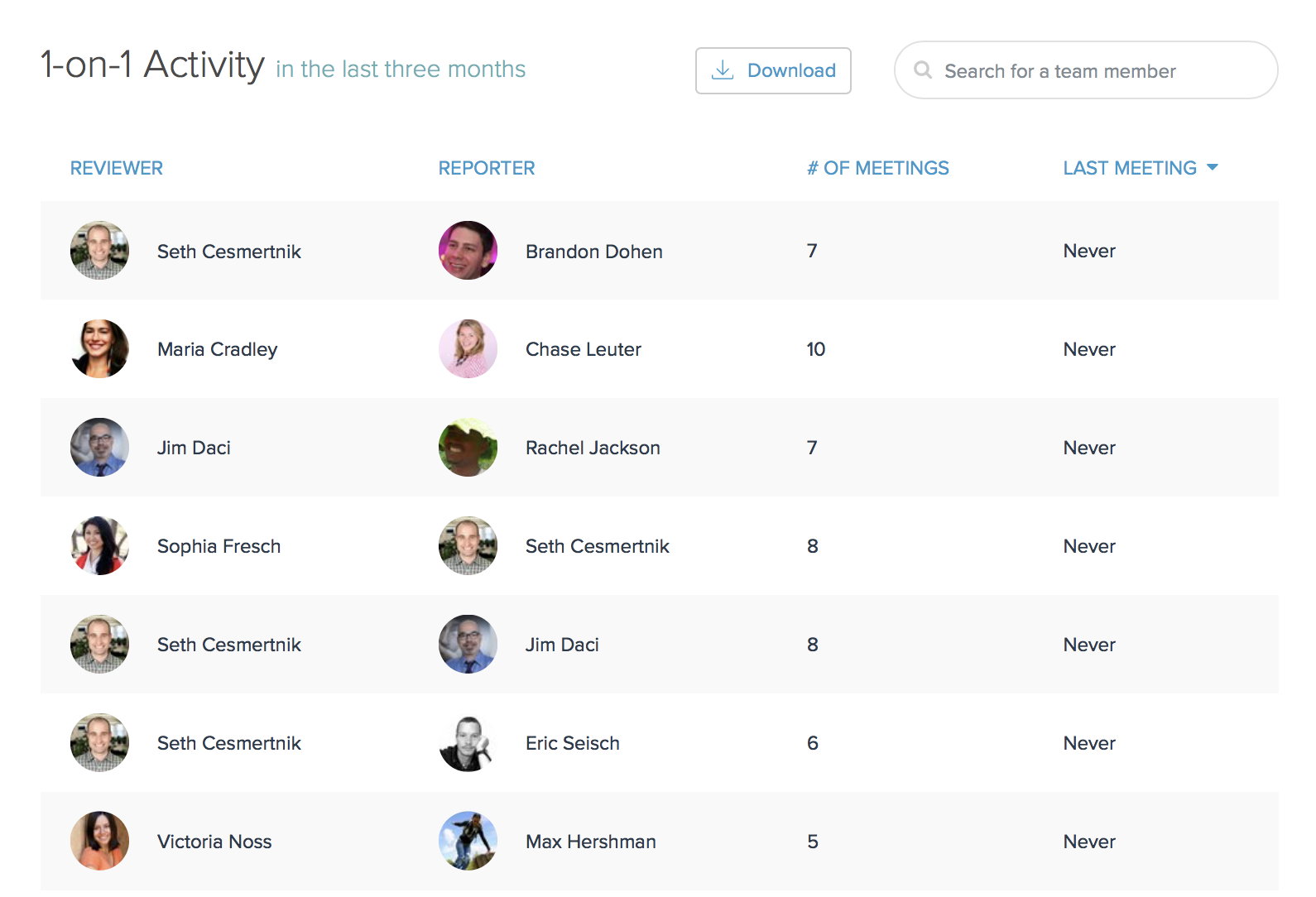Select Max Hershman's profile picture
This screenshot has height=897, width=1316.
coord(468,841)
